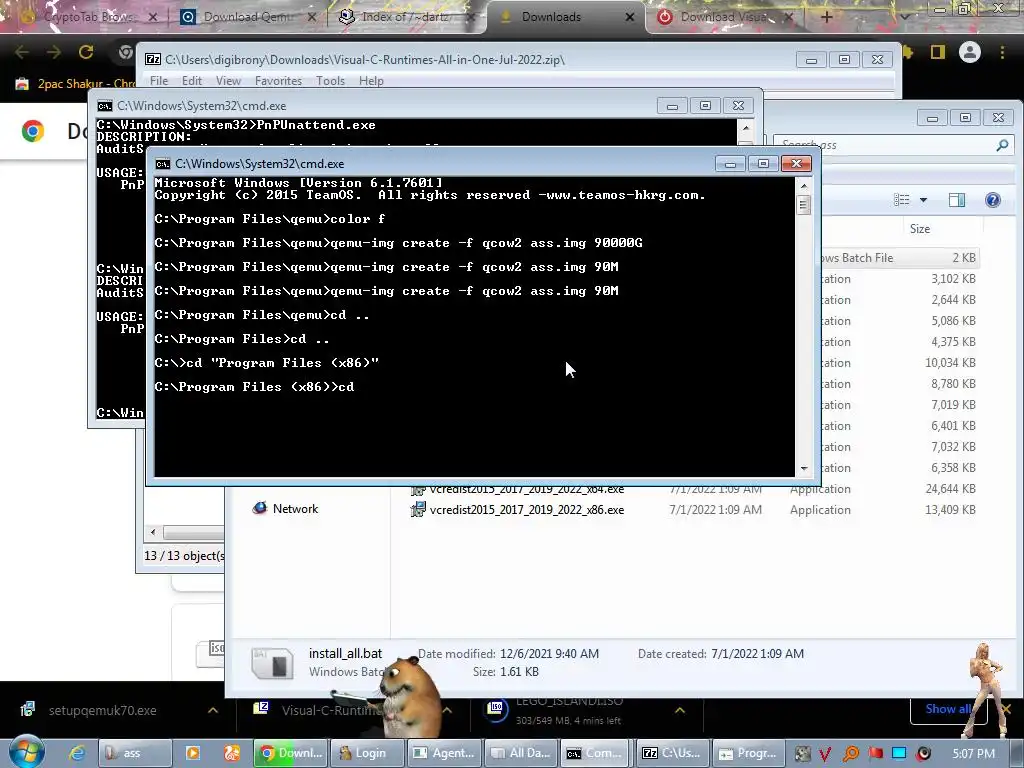Click the Explorer help question mark icon
The height and width of the screenshot is (768, 1024).
click(x=993, y=200)
